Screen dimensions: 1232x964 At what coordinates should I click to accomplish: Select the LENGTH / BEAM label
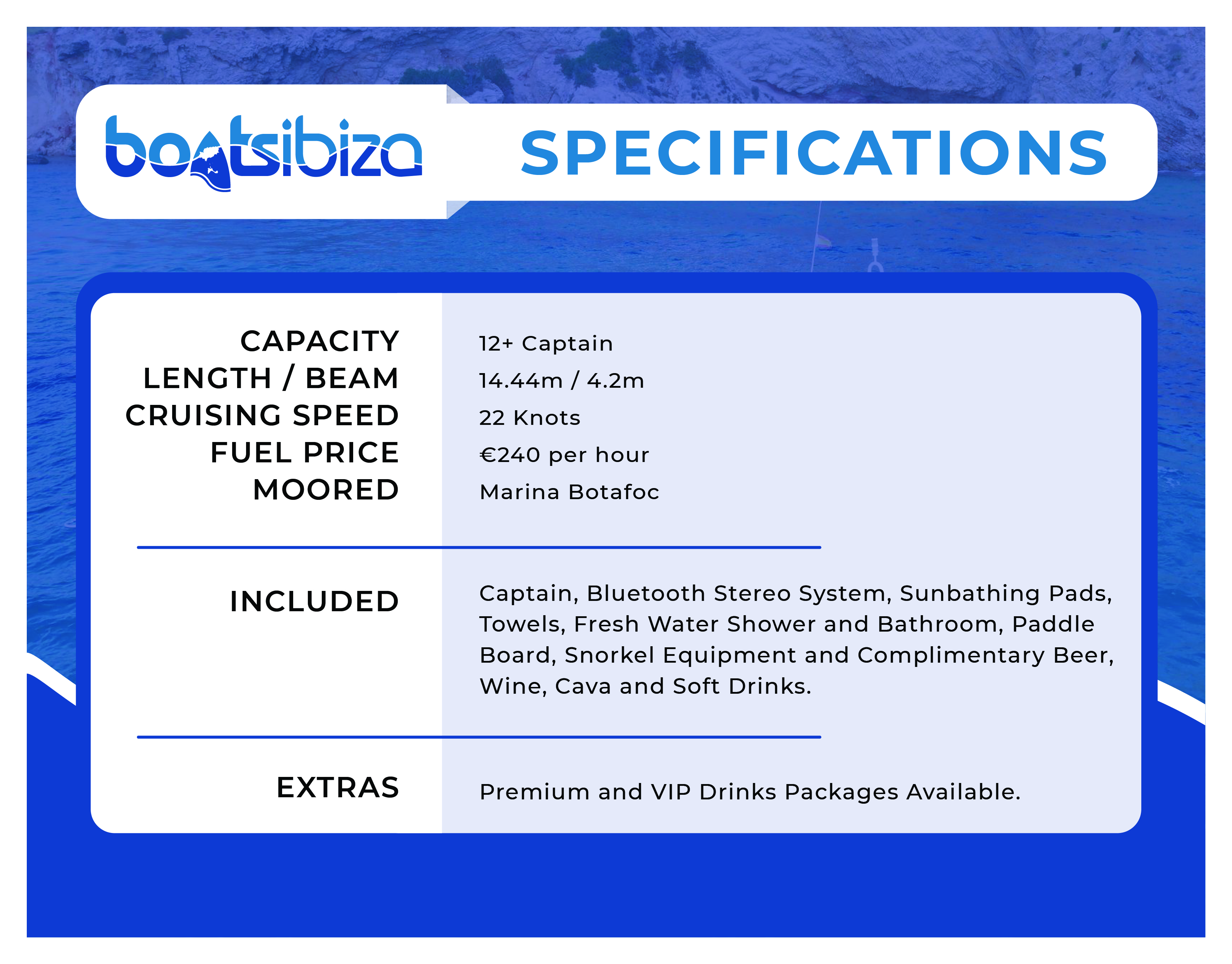[x=271, y=378]
